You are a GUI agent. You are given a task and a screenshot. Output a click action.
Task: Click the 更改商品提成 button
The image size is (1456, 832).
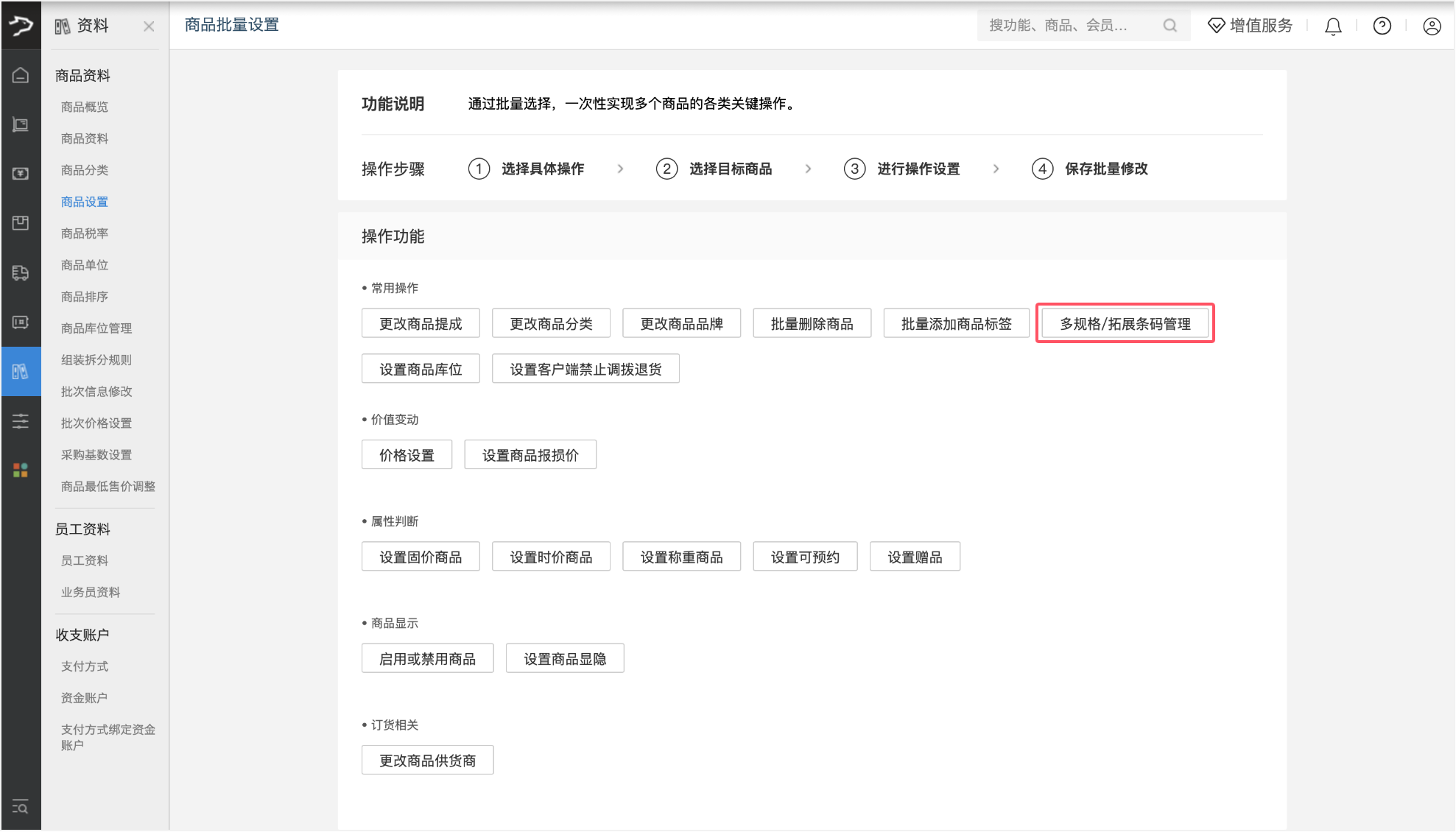click(x=421, y=324)
